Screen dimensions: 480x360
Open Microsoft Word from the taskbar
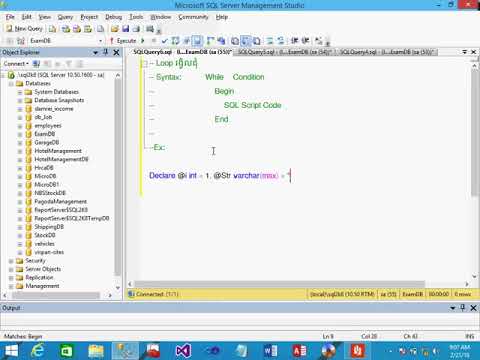click(x=270, y=351)
